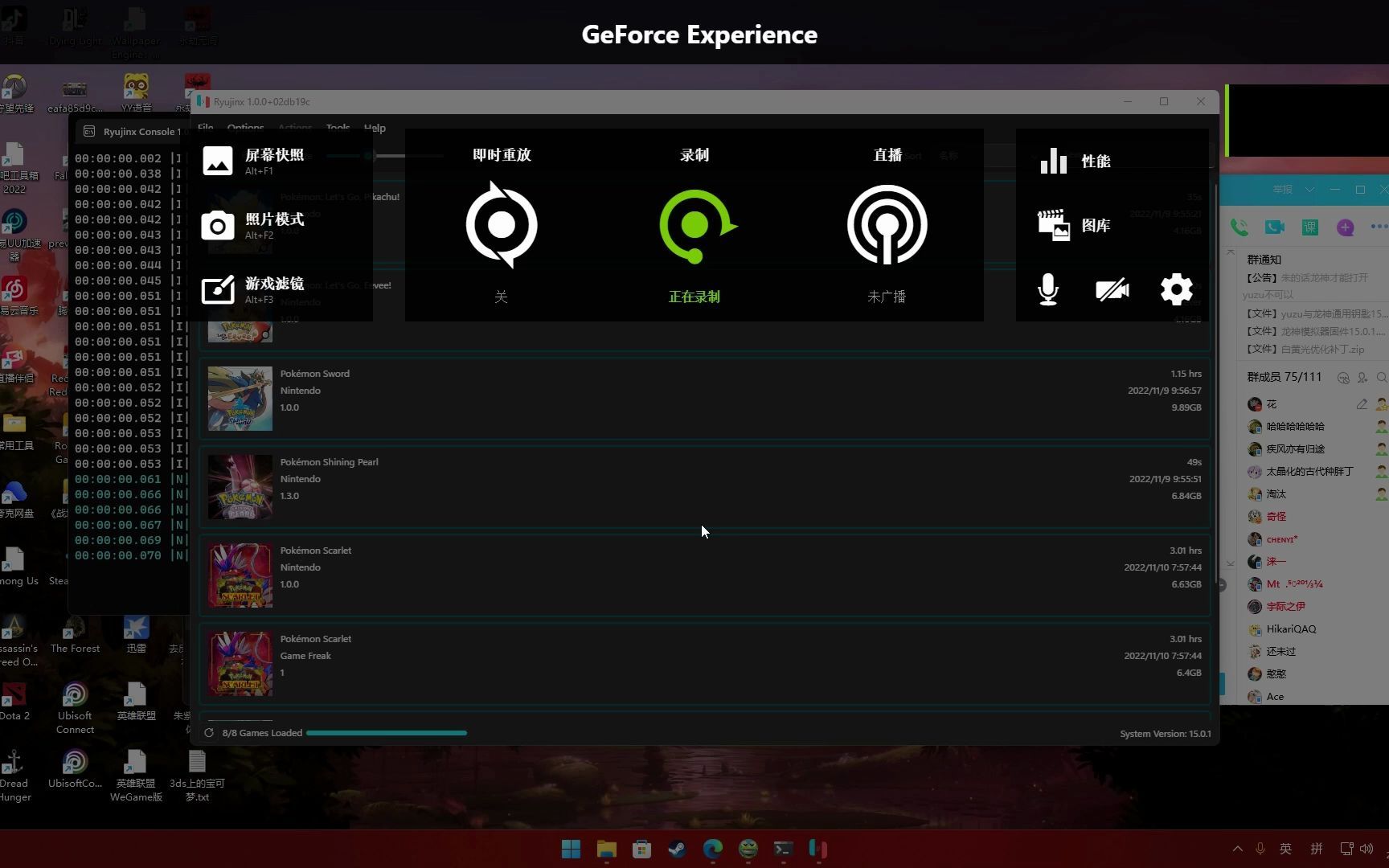Click the green 课 class icon in QQ
1389x868 pixels.
pos(1310,227)
